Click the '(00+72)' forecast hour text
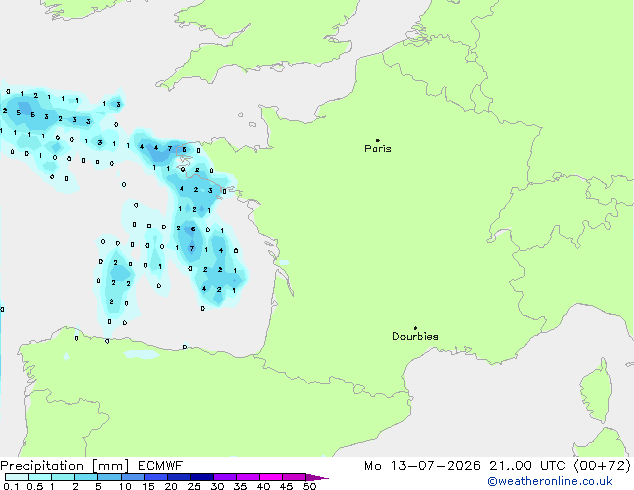Viewport: 634px width, 490px height. click(602, 466)
